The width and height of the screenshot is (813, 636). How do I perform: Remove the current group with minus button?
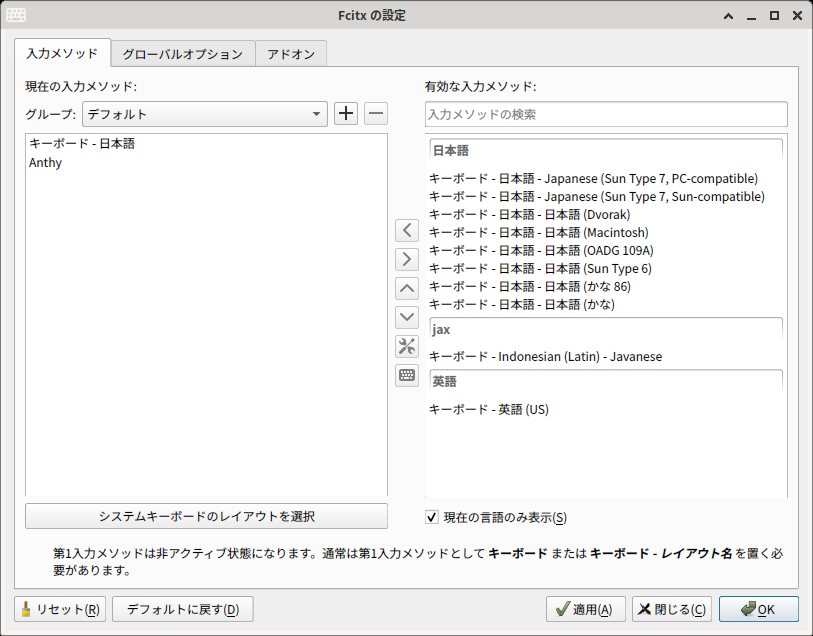click(x=376, y=113)
